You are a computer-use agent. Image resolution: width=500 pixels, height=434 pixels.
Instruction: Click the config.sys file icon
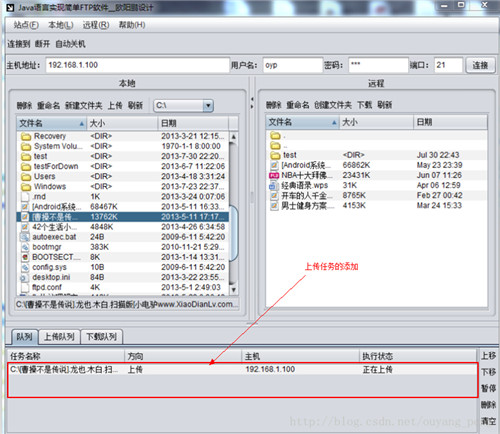pos(25,267)
